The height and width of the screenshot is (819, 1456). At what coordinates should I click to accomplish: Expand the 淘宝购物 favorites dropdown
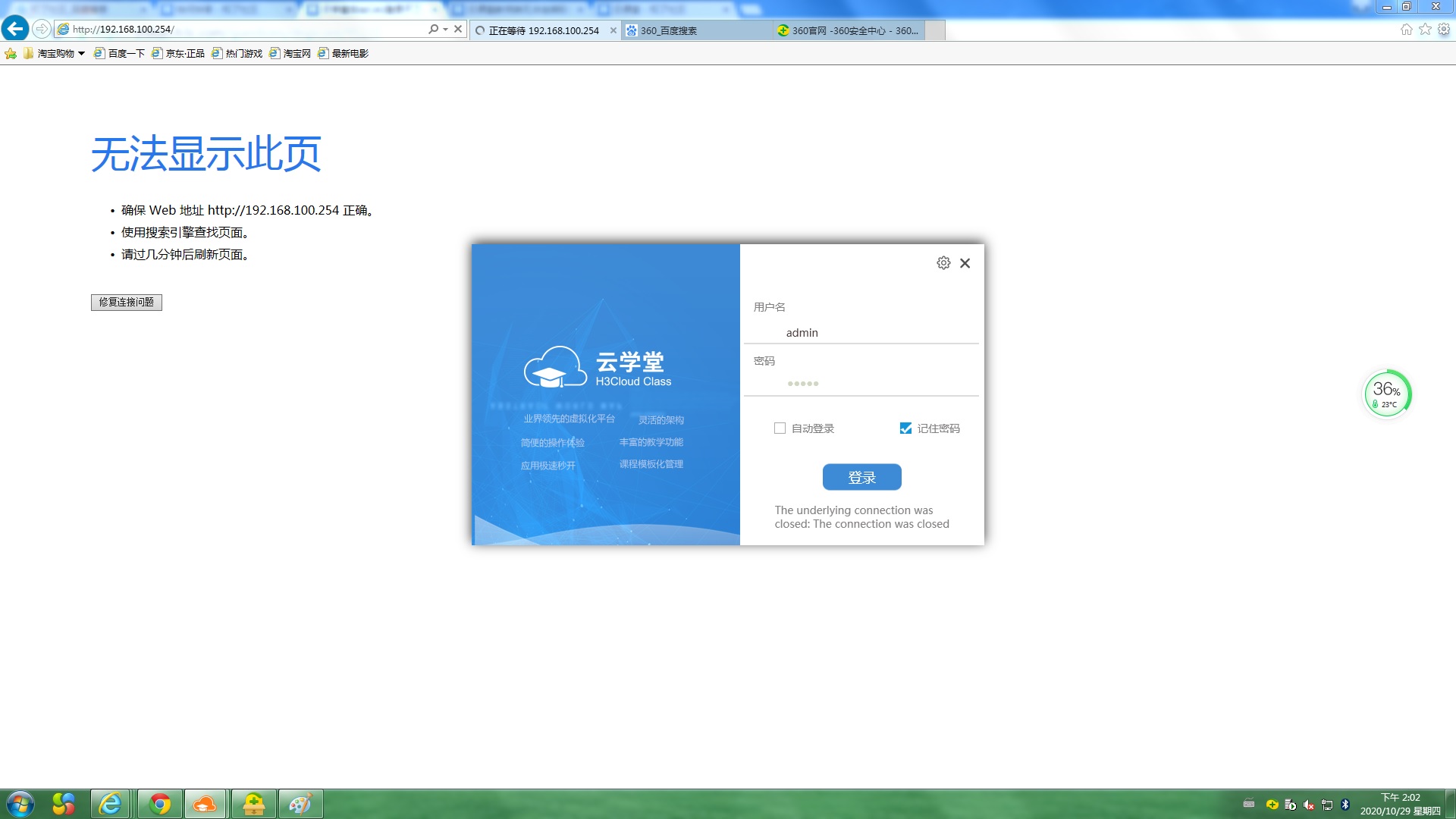click(x=81, y=54)
